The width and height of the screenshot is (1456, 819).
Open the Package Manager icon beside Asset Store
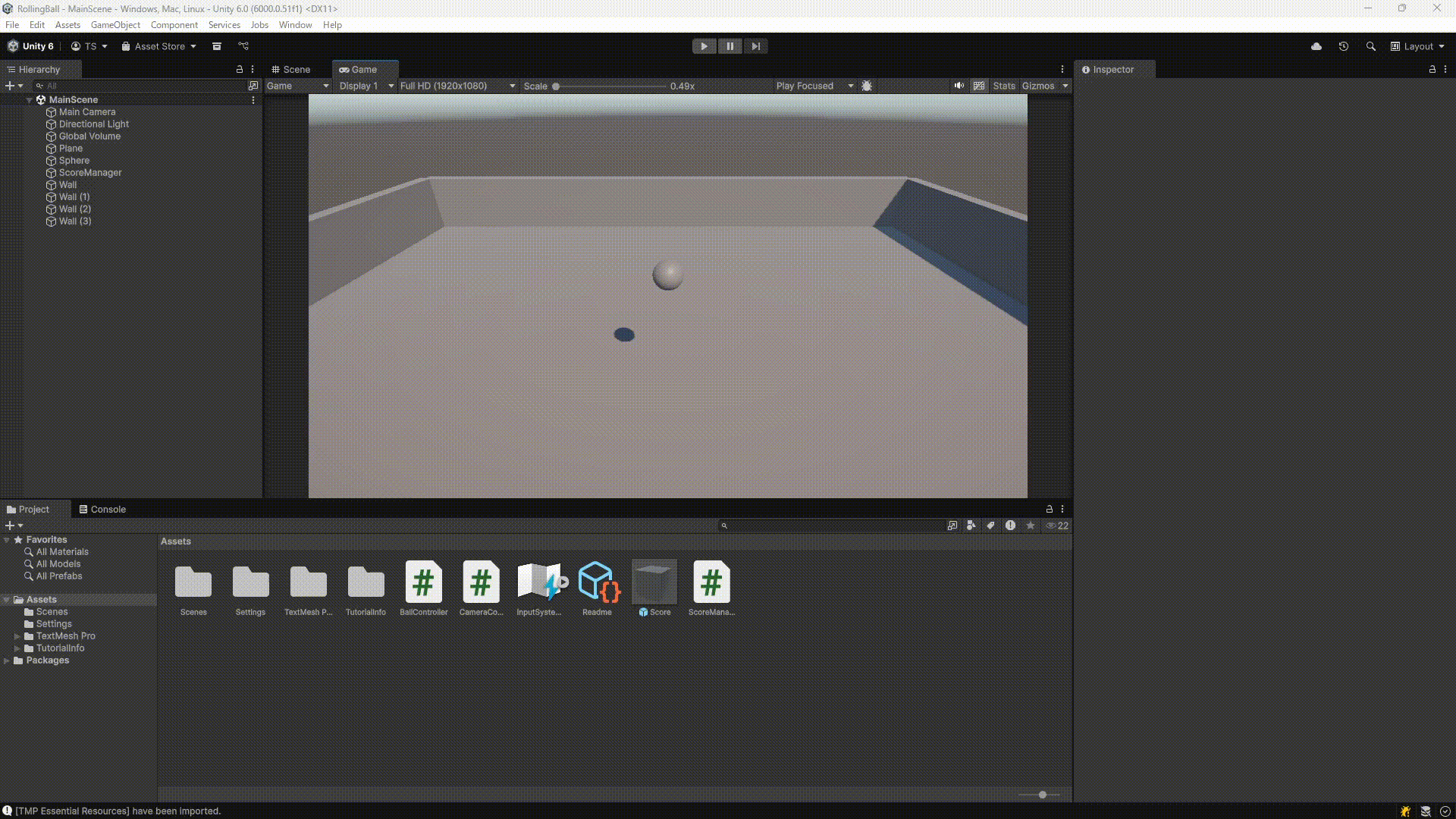217,46
